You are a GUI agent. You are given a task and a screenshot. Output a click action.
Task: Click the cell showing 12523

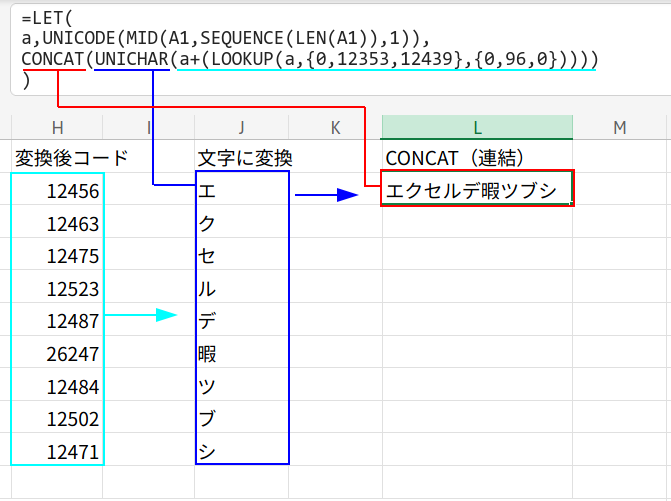coord(58,288)
